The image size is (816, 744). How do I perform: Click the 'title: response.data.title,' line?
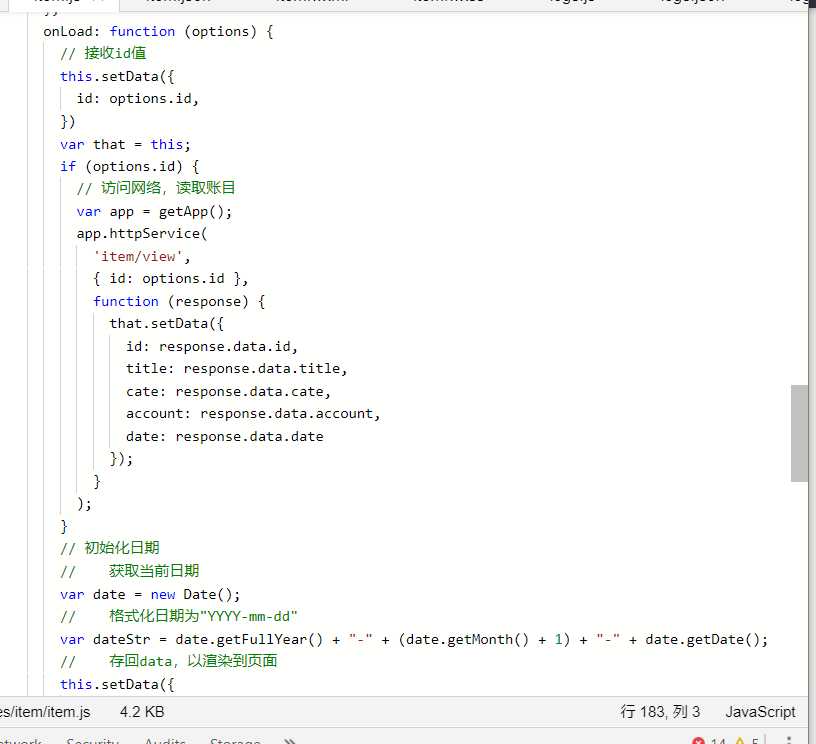pyautogui.click(x=237, y=369)
